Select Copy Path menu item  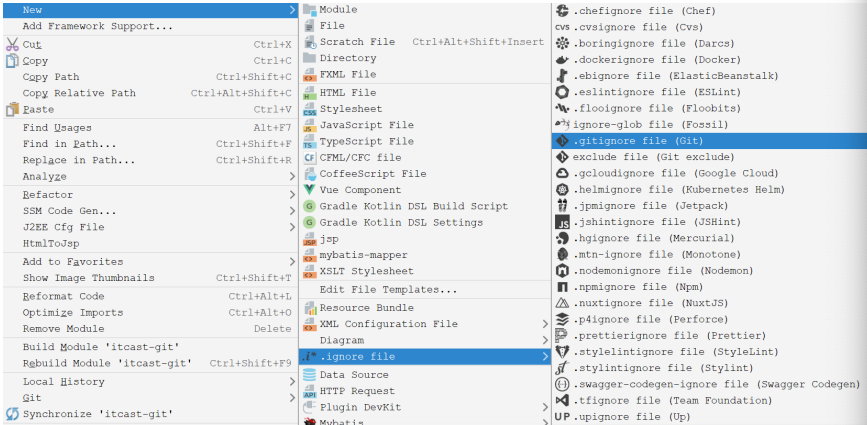[x=150, y=77]
